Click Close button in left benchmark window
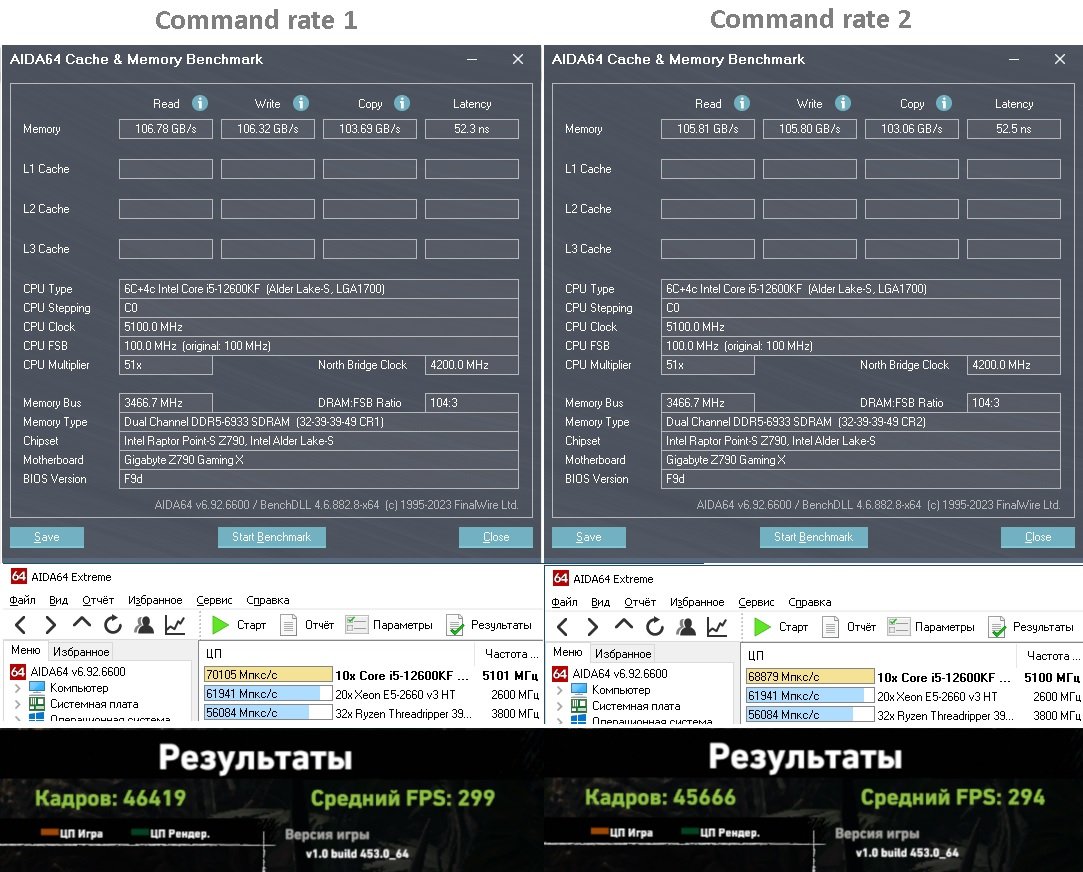The image size is (1083, 872). 496,537
